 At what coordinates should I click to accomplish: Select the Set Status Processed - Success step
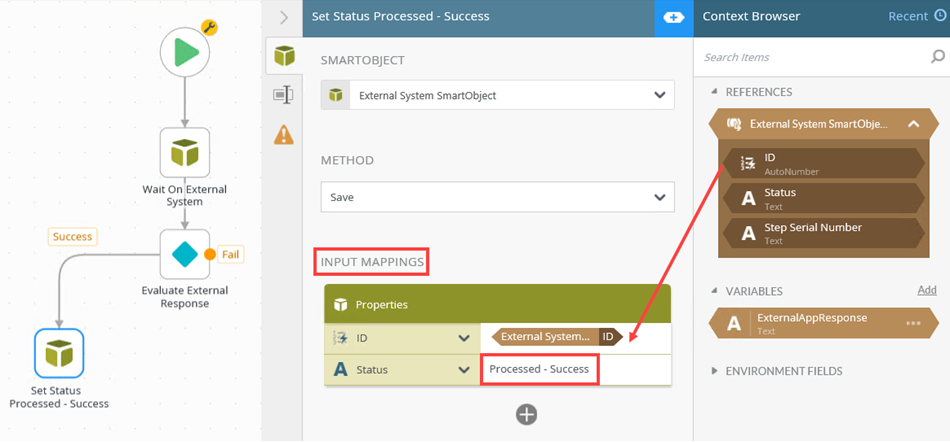click(x=59, y=353)
